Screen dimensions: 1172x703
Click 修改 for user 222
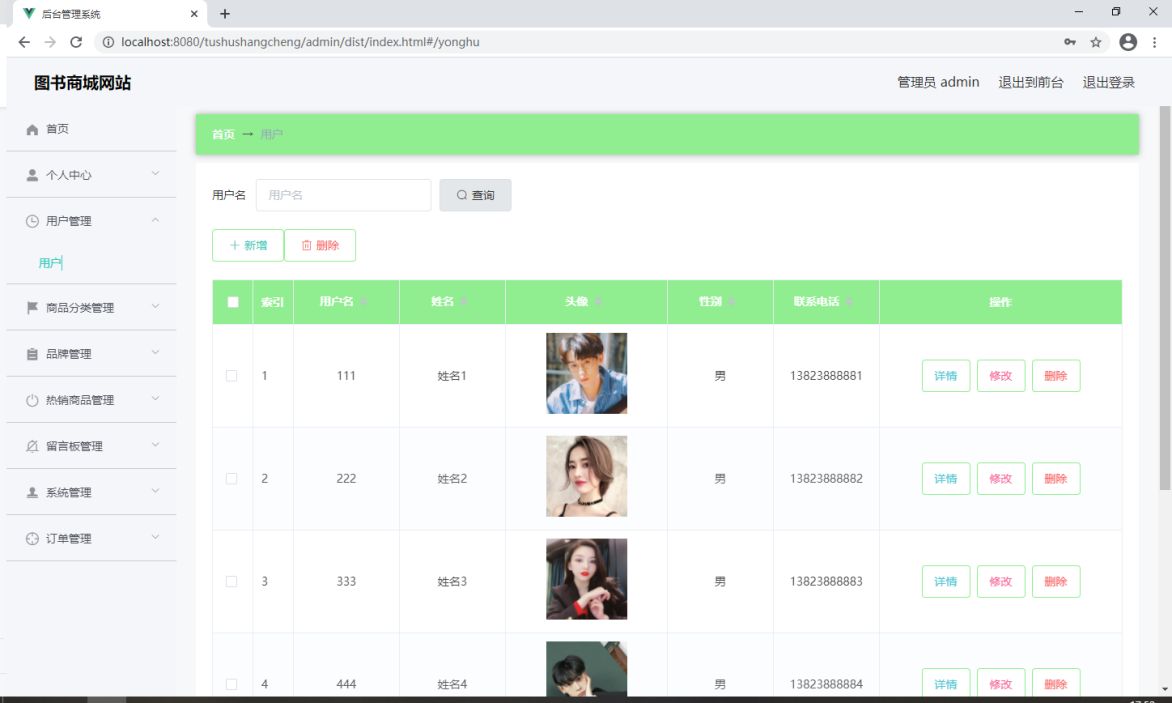(x=1001, y=479)
